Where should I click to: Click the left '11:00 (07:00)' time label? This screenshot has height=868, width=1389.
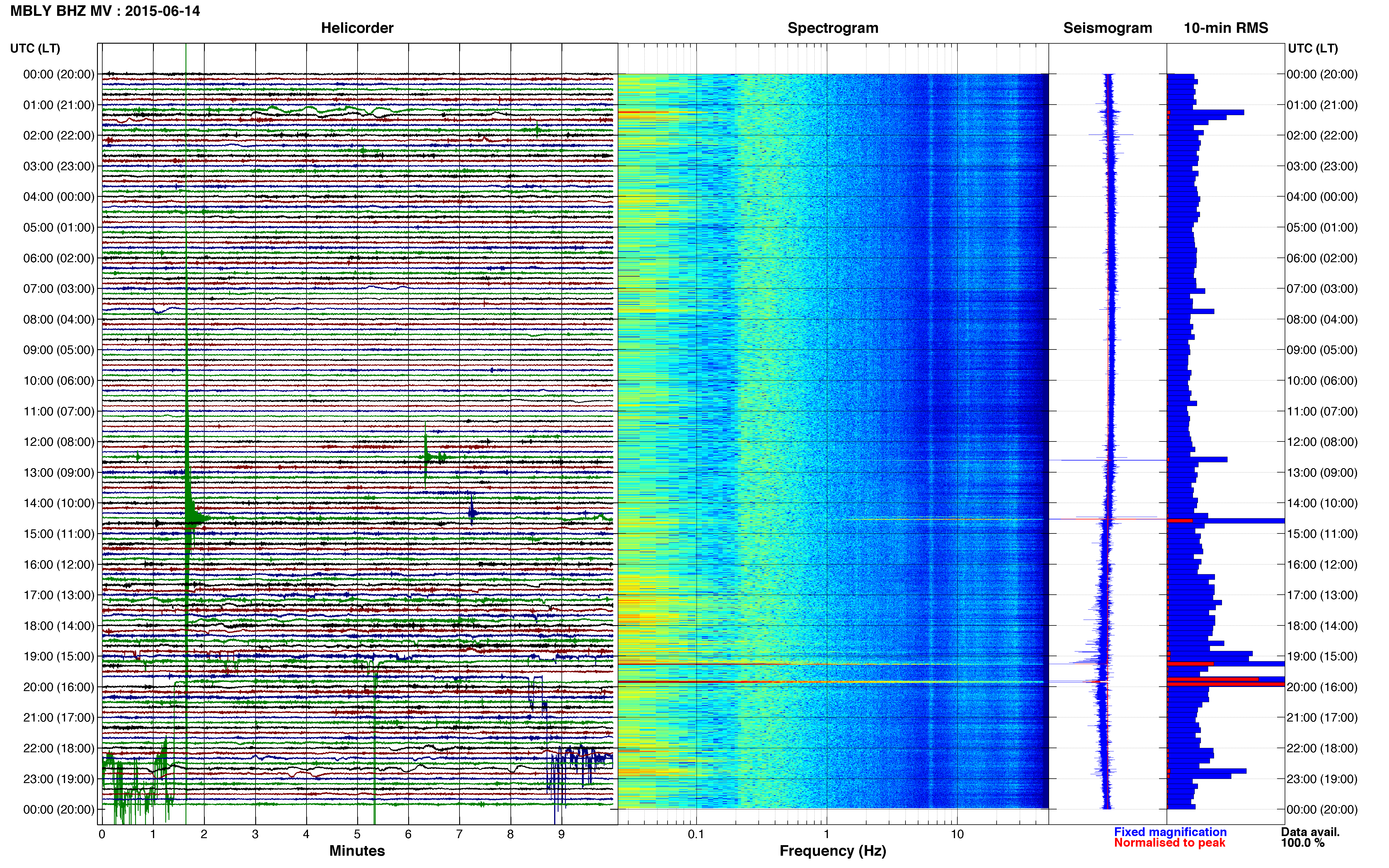point(59,411)
